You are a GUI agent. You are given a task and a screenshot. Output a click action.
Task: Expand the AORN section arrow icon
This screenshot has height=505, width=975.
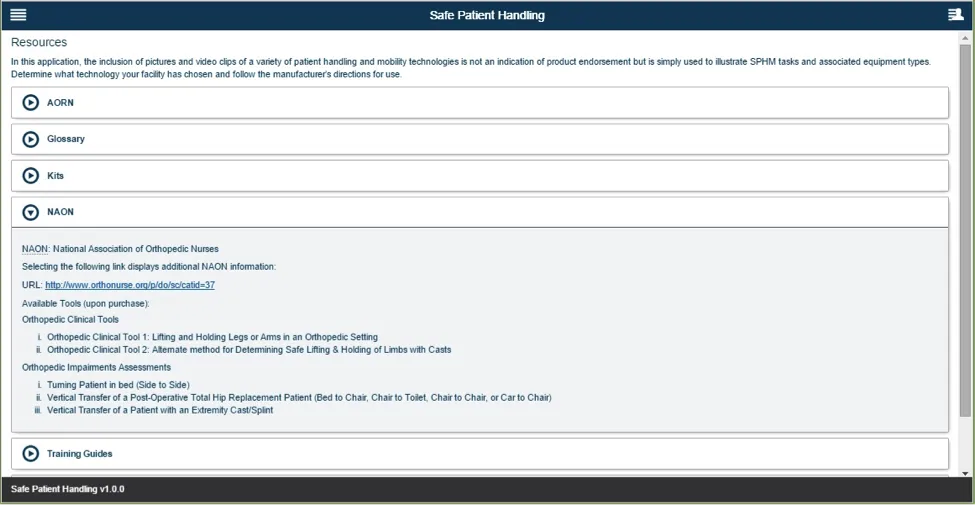[30, 103]
